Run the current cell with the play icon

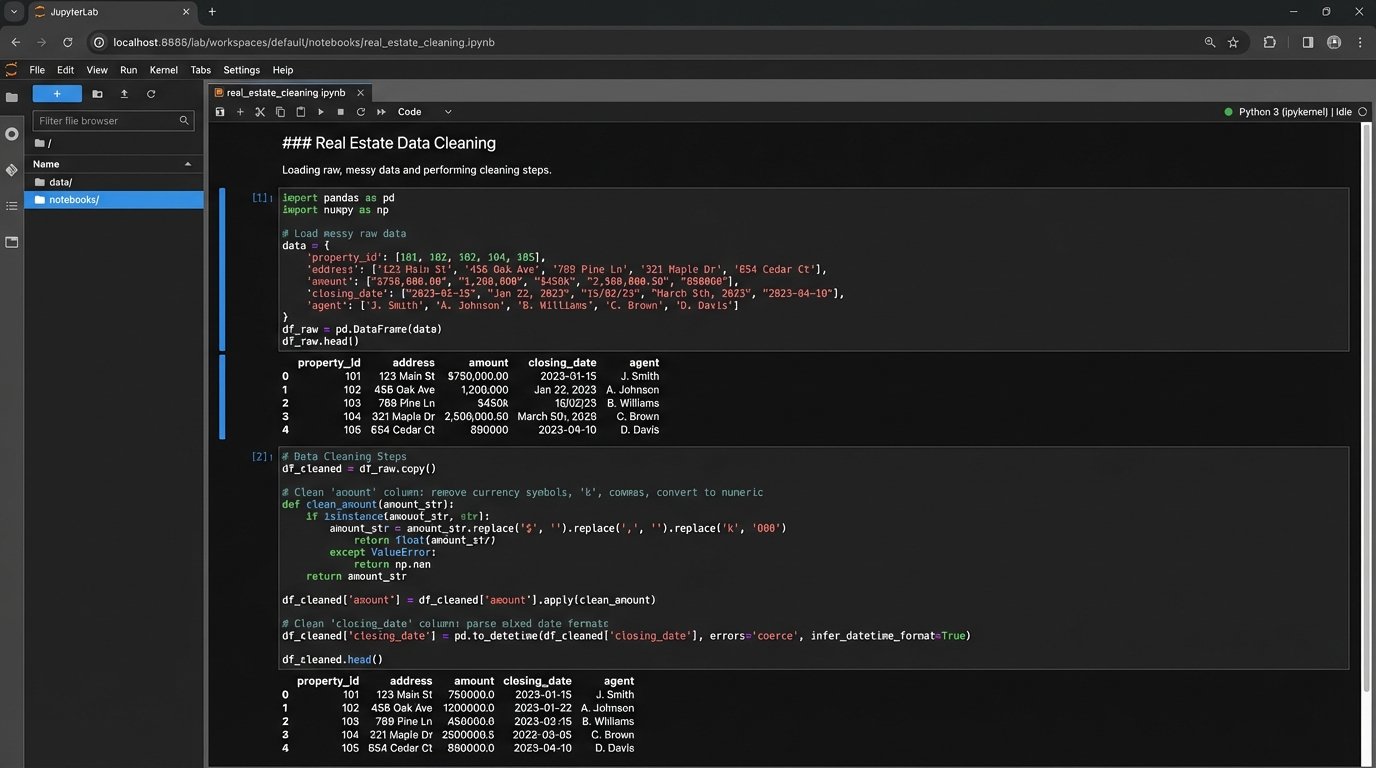click(x=320, y=112)
